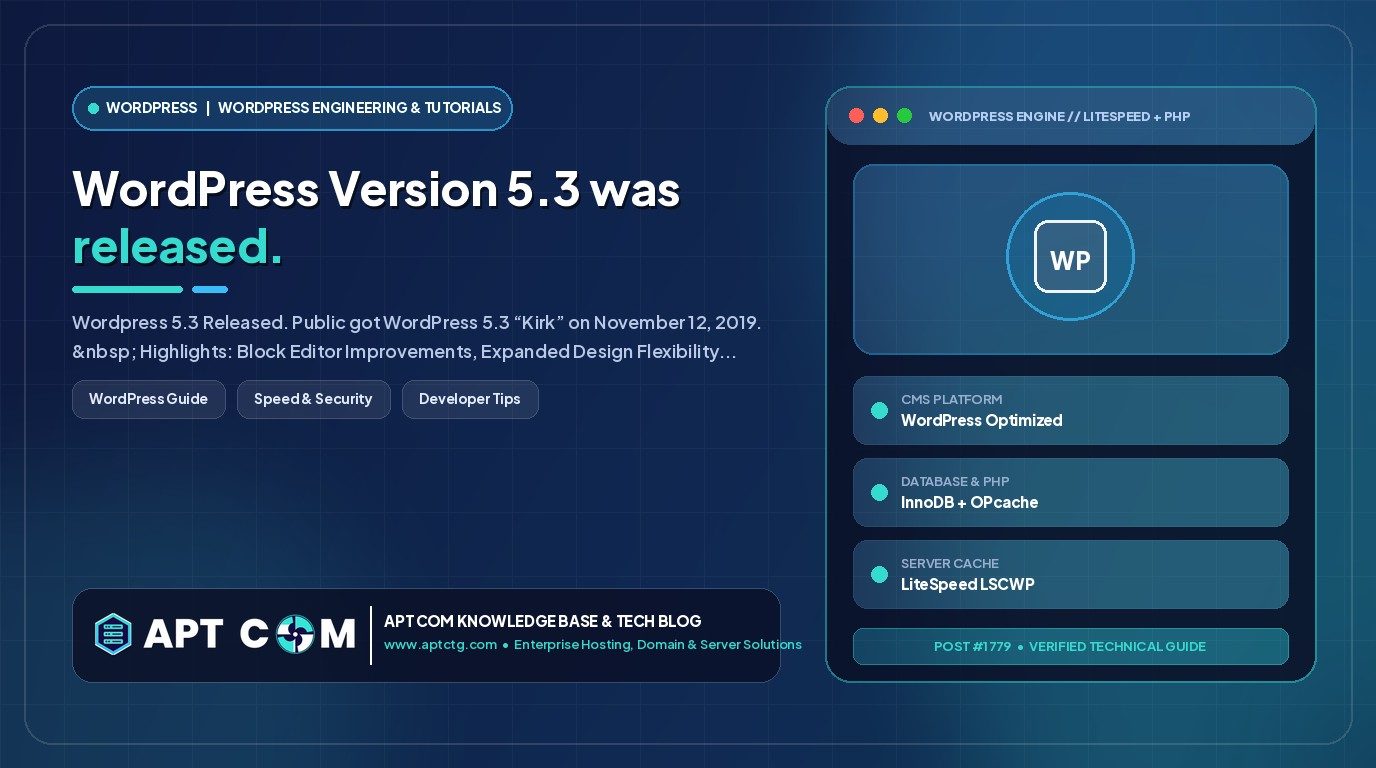1376x768 pixels.
Task: Click the green window dot in the mock title bar
Action: [904, 116]
